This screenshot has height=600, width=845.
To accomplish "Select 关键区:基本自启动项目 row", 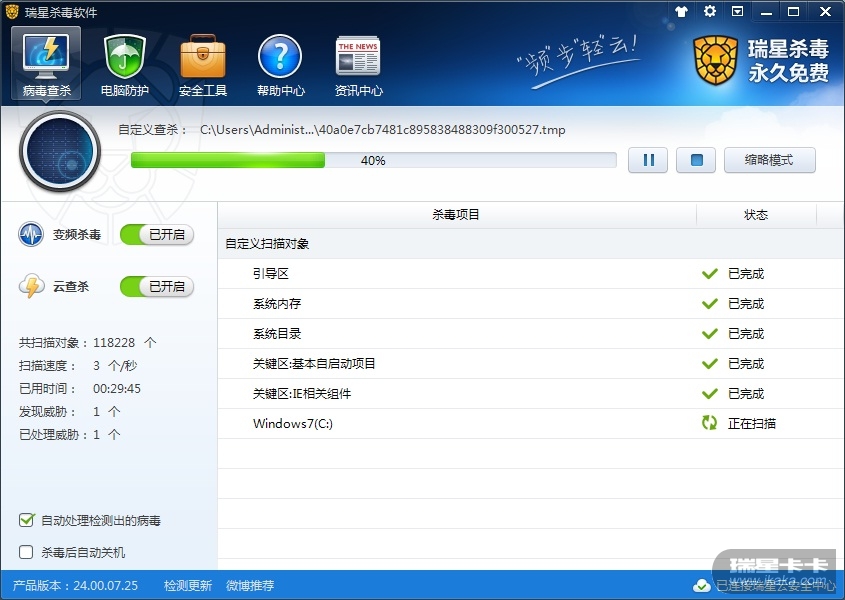I will 531,363.
